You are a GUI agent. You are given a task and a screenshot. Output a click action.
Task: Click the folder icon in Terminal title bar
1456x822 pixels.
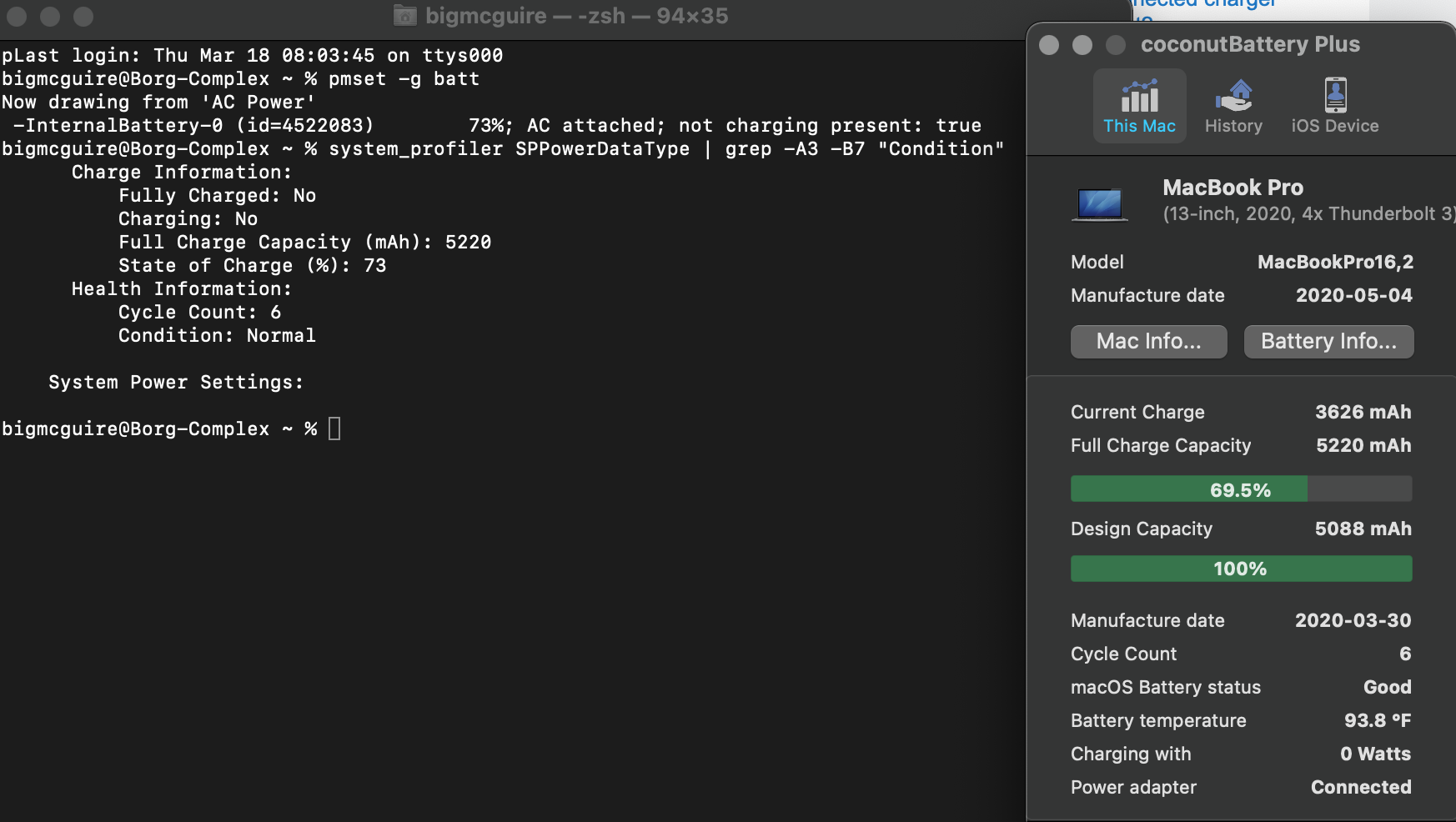click(404, 15)
